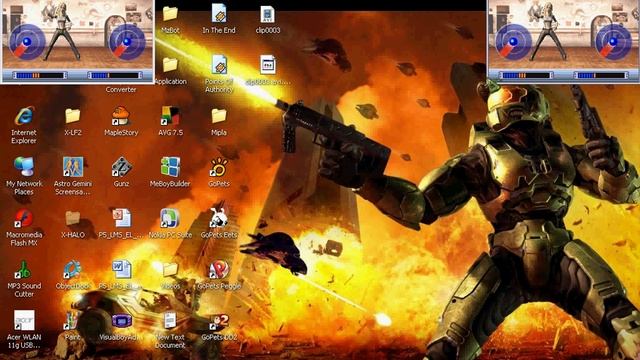Click the dancer in the game window above the soldier
640x360 pixels.
coord(548,32)
